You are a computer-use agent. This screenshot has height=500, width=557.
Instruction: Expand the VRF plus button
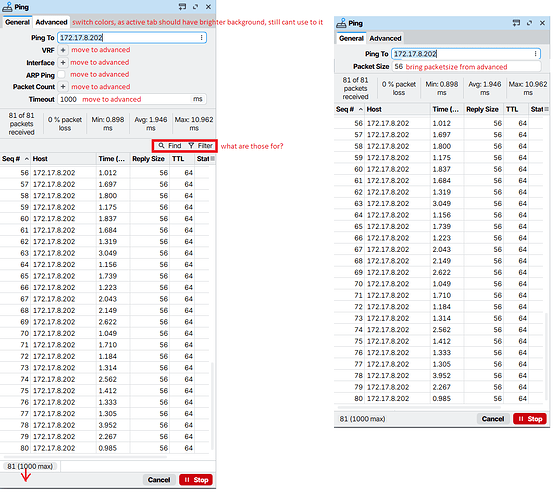[63, 50]
